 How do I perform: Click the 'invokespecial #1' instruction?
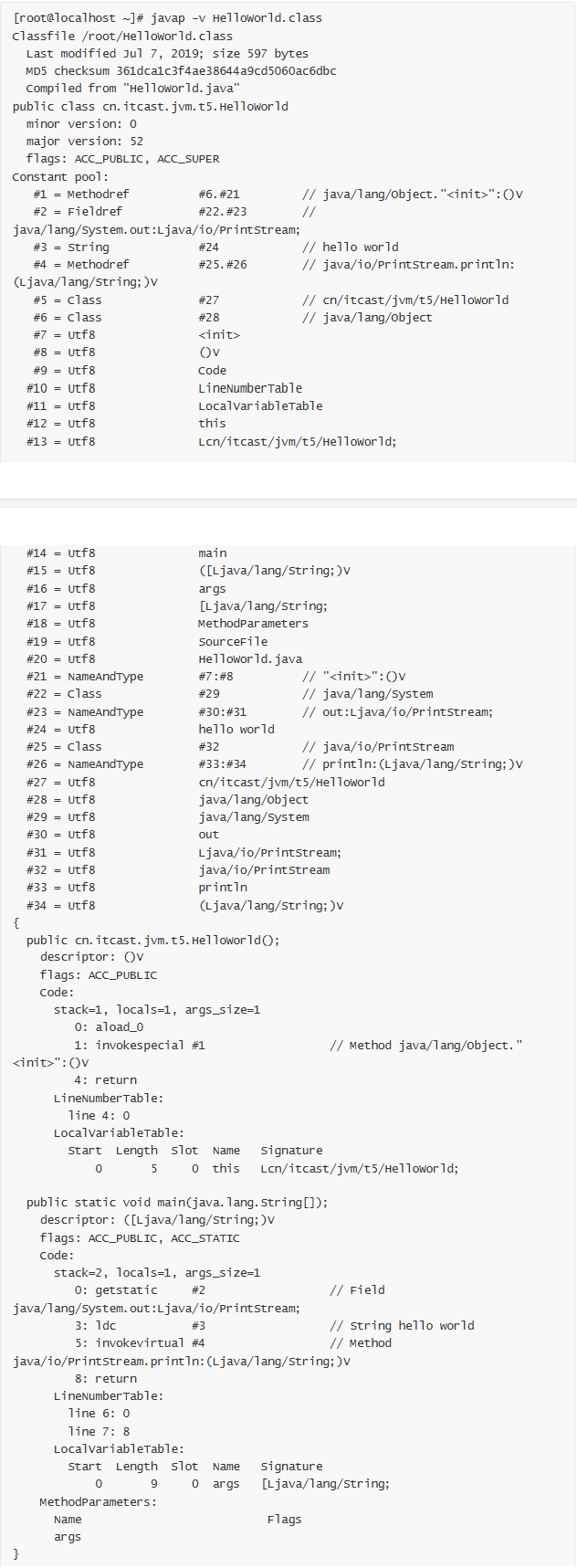[x=140, y=1046]
